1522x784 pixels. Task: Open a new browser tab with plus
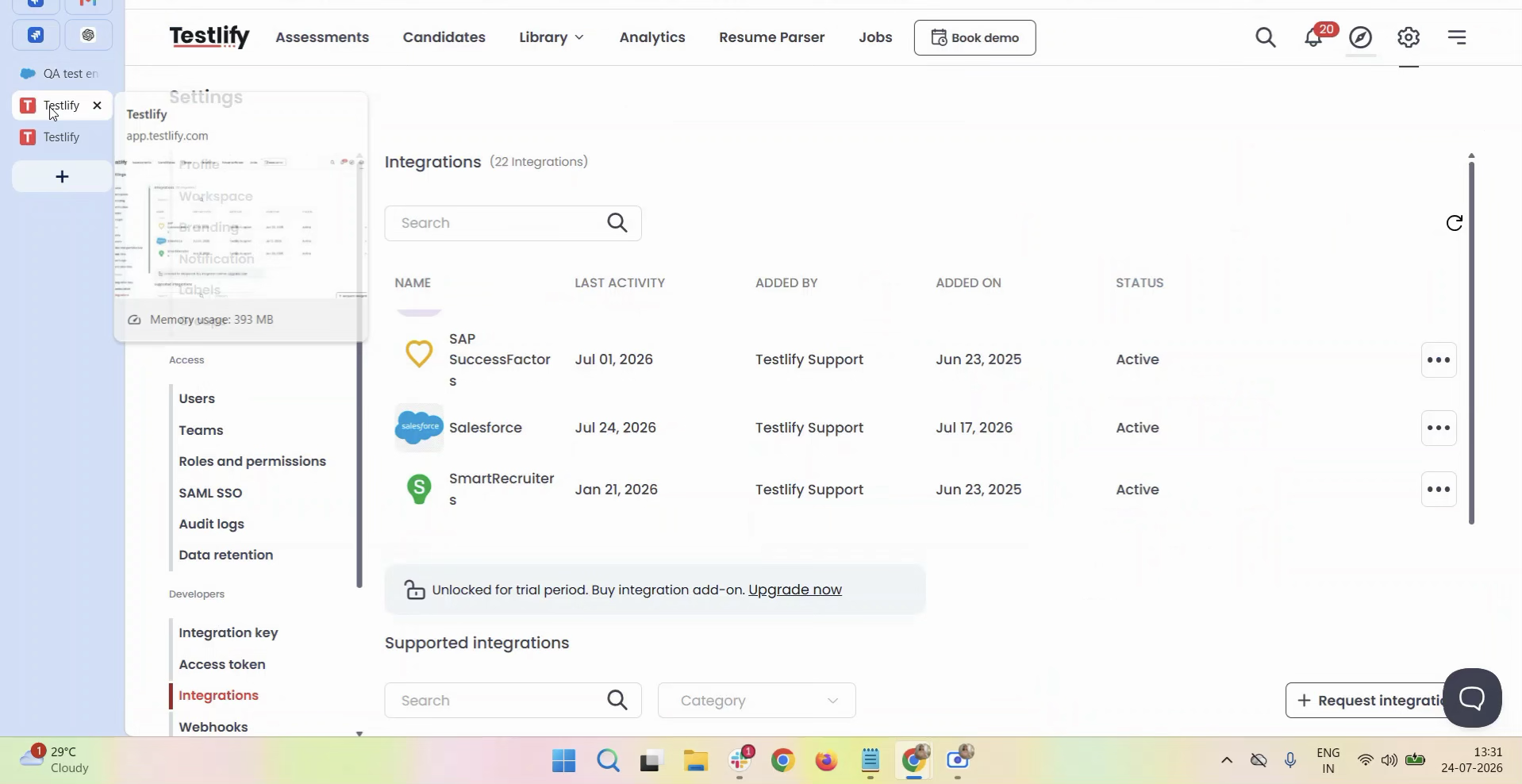click(x=62, y=176)
